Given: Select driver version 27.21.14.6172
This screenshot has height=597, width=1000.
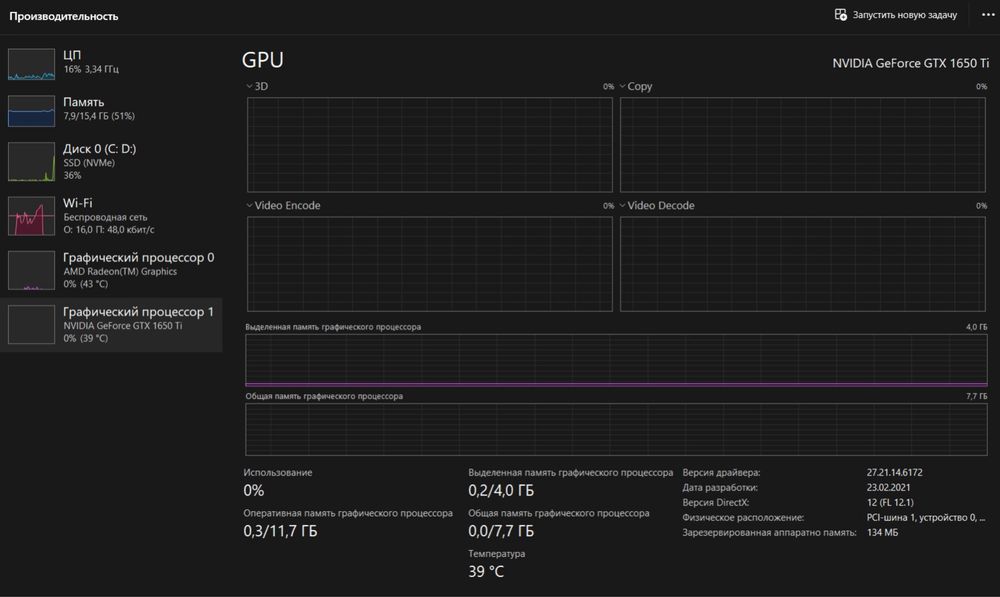Looking at the screenshot, I should point(895,473).
